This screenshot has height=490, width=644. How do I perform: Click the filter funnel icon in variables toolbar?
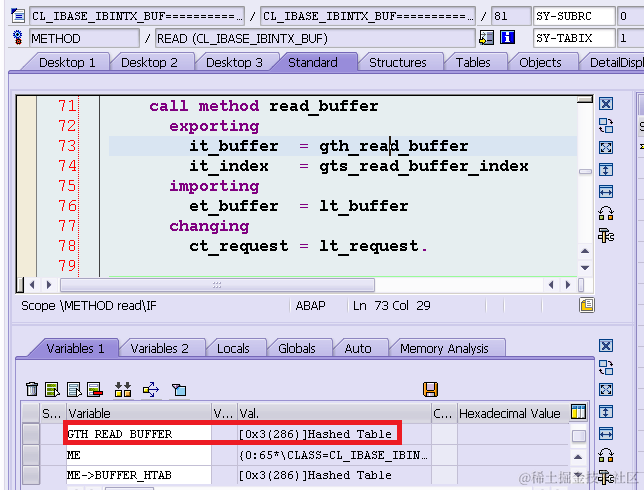pos(179,389)
